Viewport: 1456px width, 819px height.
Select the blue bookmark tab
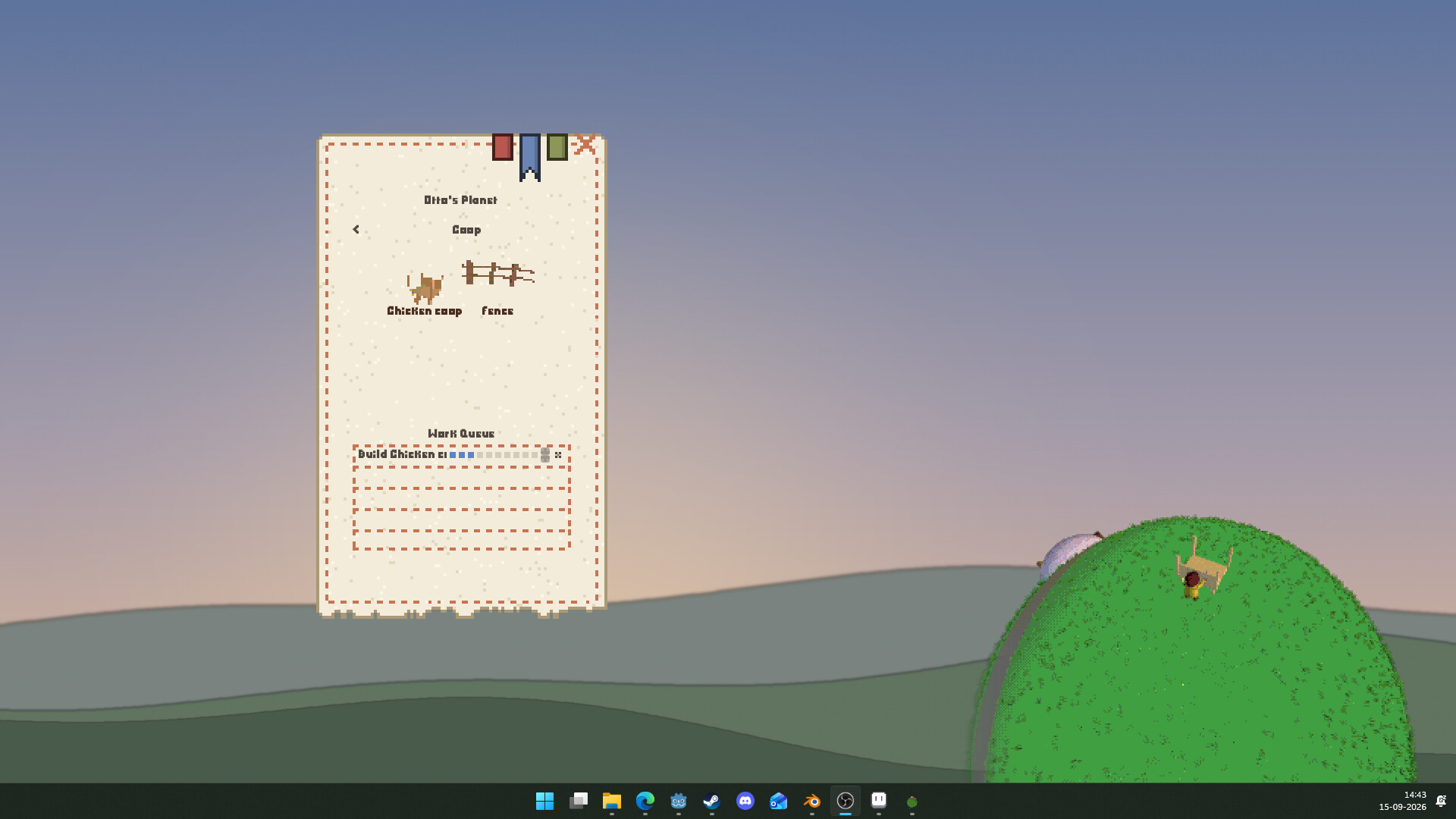pyautogui.click(x=530, y=157)
